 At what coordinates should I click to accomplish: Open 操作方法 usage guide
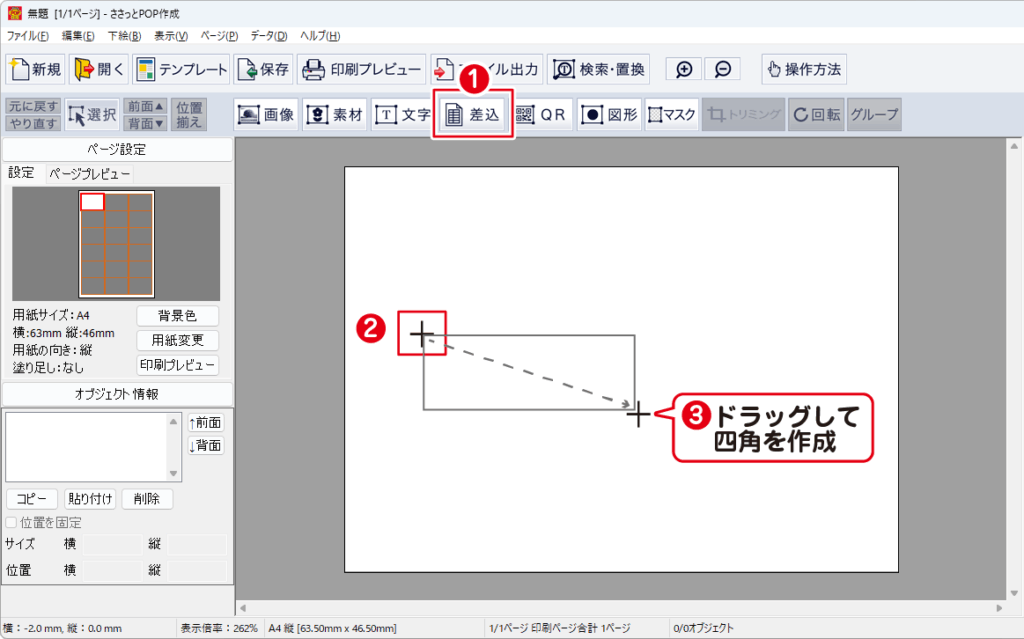click(x=803, y=70)
